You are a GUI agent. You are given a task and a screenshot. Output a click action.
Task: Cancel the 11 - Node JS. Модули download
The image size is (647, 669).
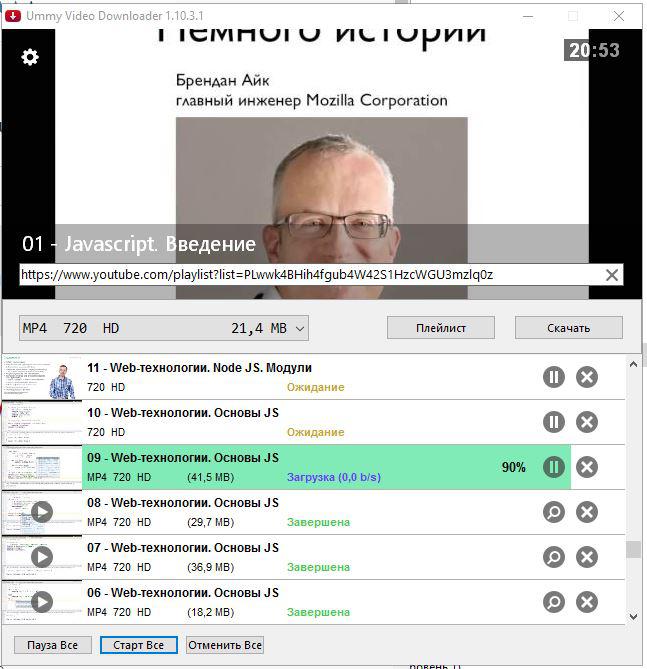click(x=587, y=377)
